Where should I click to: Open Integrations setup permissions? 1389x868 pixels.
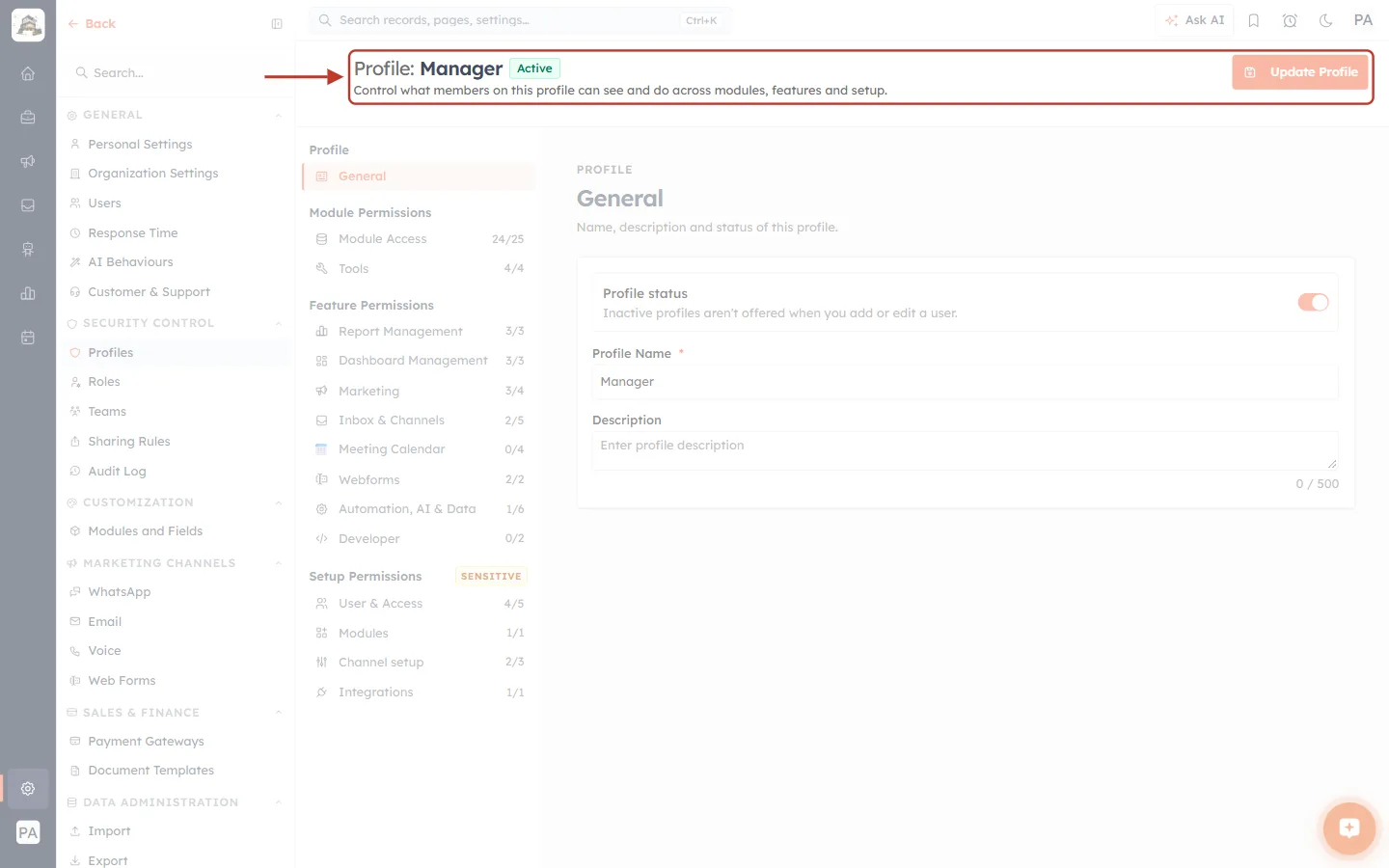(419, 692)
